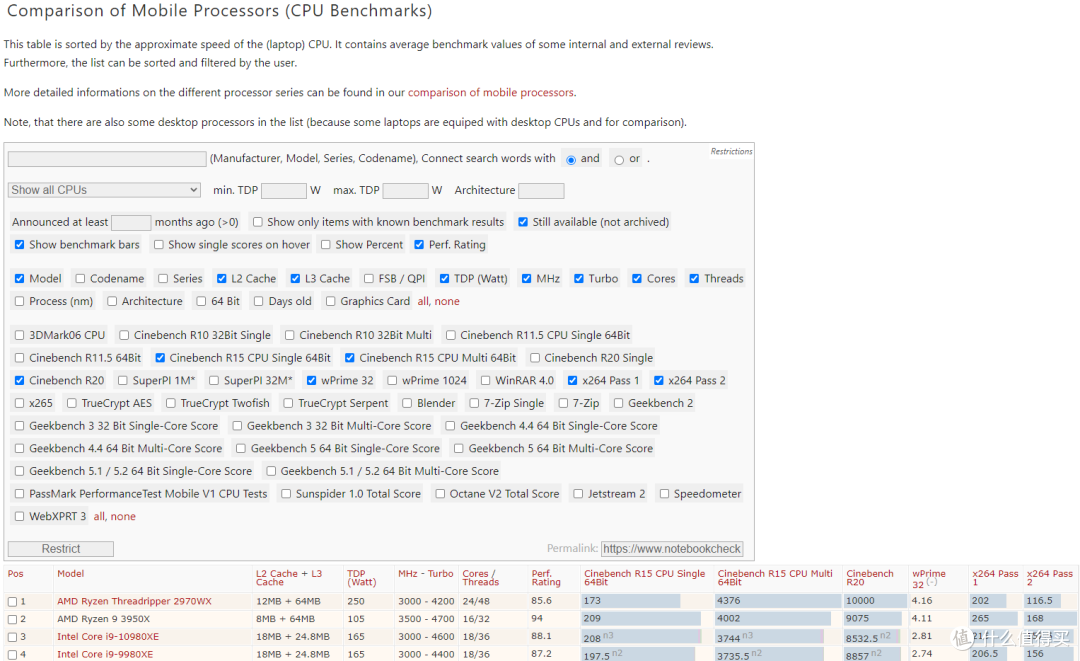The width and height of the screenshot is (1080, 661).
Task: Check the 'Cinebench R20 Single' benchmark
Action: (x=535, y=358)
